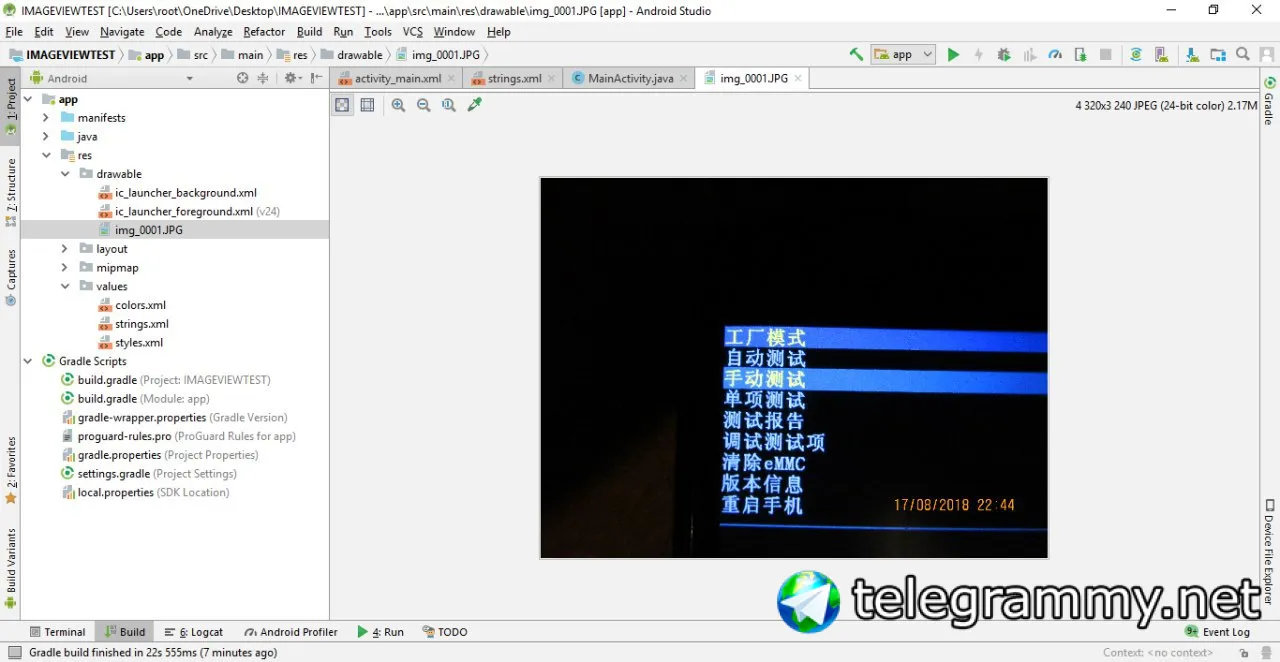Open the Android Profiler from toolbar gauge icon
This screenshot has height=662, width=1280.
tap(1055, 55)
